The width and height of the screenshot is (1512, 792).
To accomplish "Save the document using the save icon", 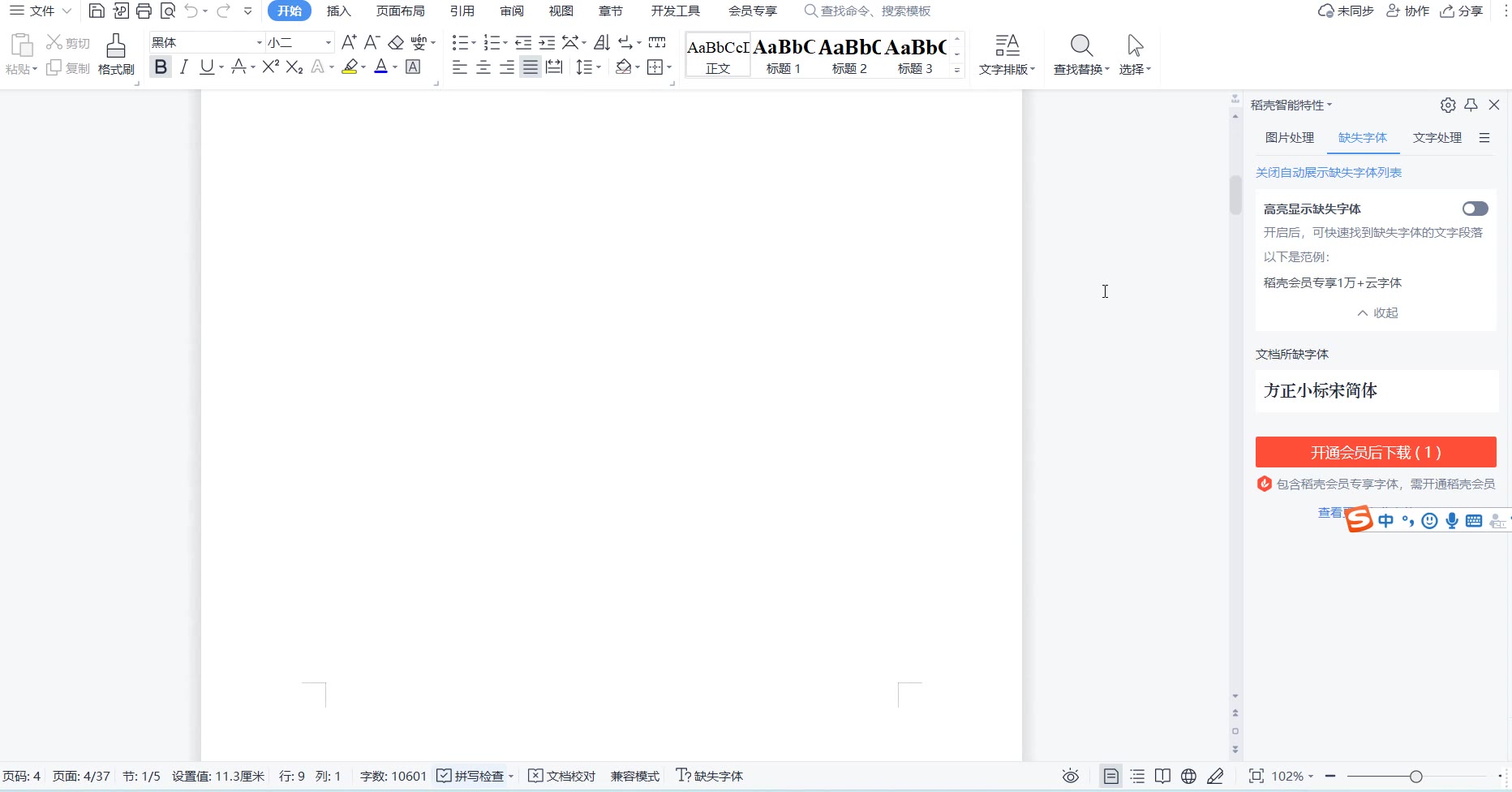I will [x=97, y=11].
